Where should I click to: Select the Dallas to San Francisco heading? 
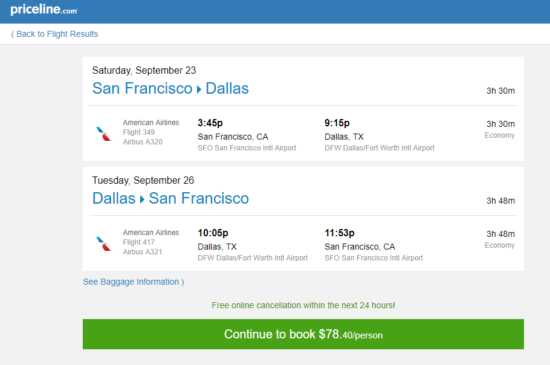(170, 198)
